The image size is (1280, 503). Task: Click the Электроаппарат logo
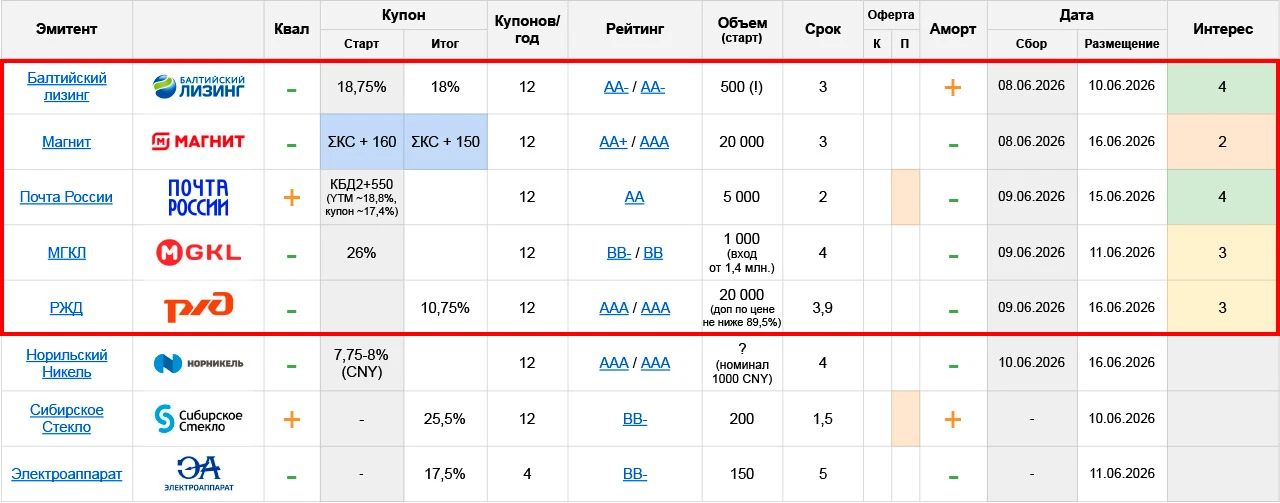[x=198, y=473]
